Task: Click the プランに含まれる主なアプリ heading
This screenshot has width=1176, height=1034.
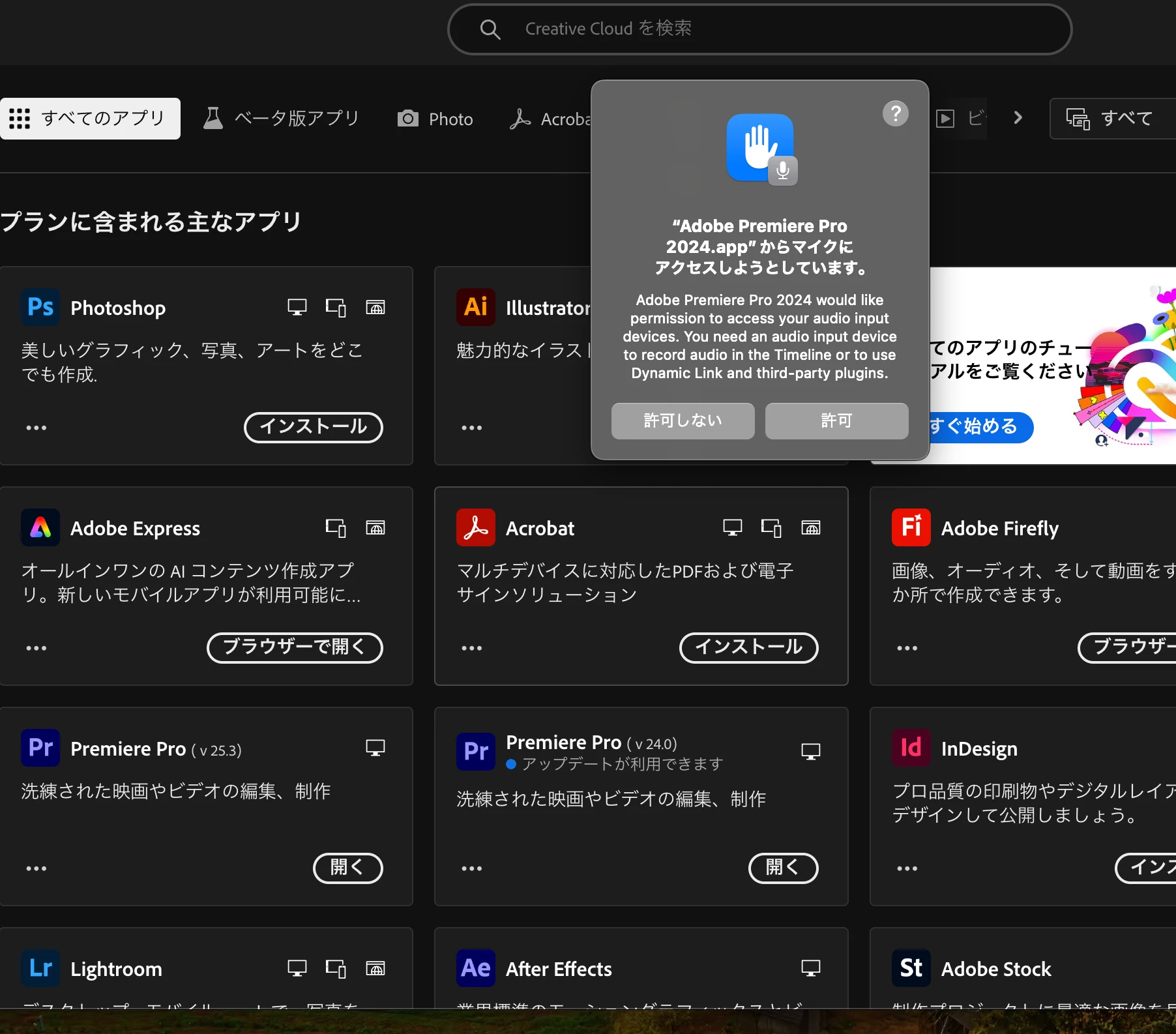Action: coord(151,222)
